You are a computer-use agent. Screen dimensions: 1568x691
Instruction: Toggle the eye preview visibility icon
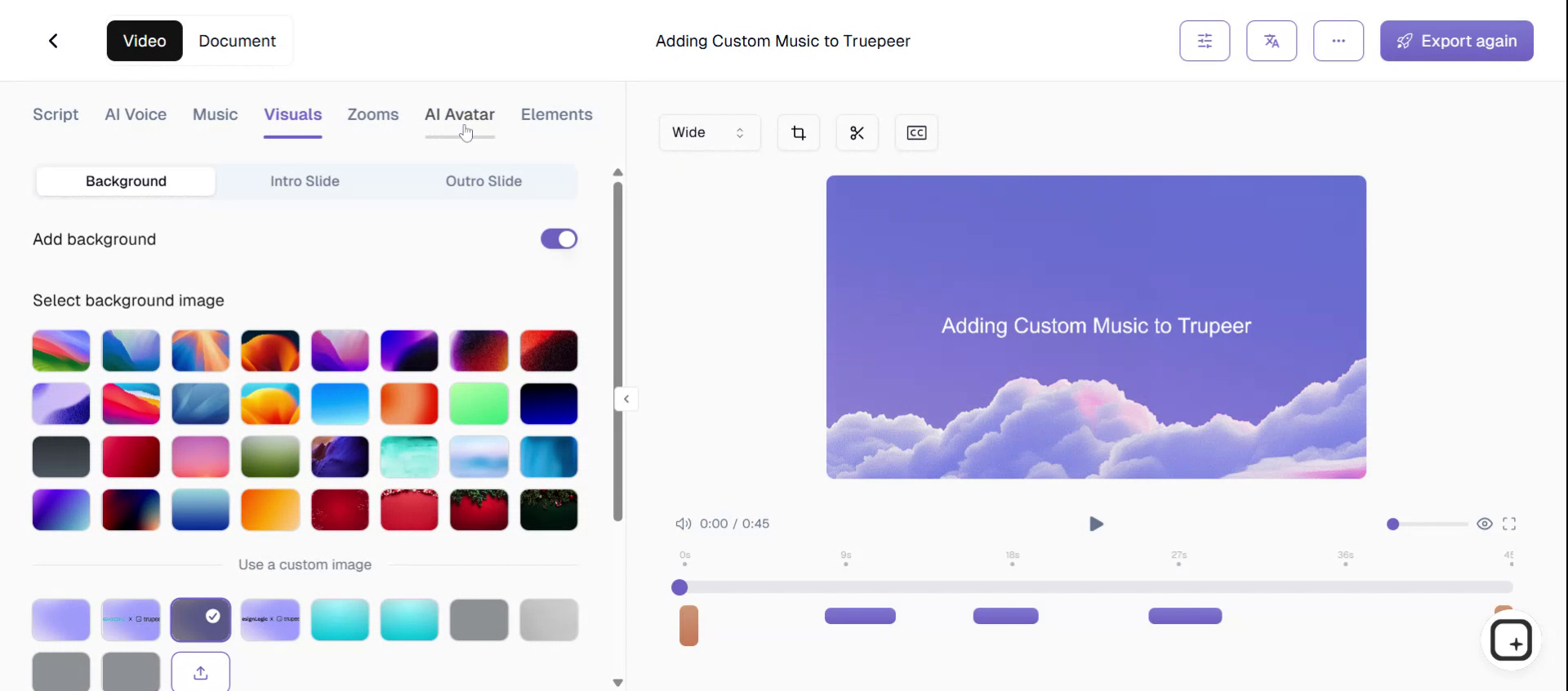1485,524
